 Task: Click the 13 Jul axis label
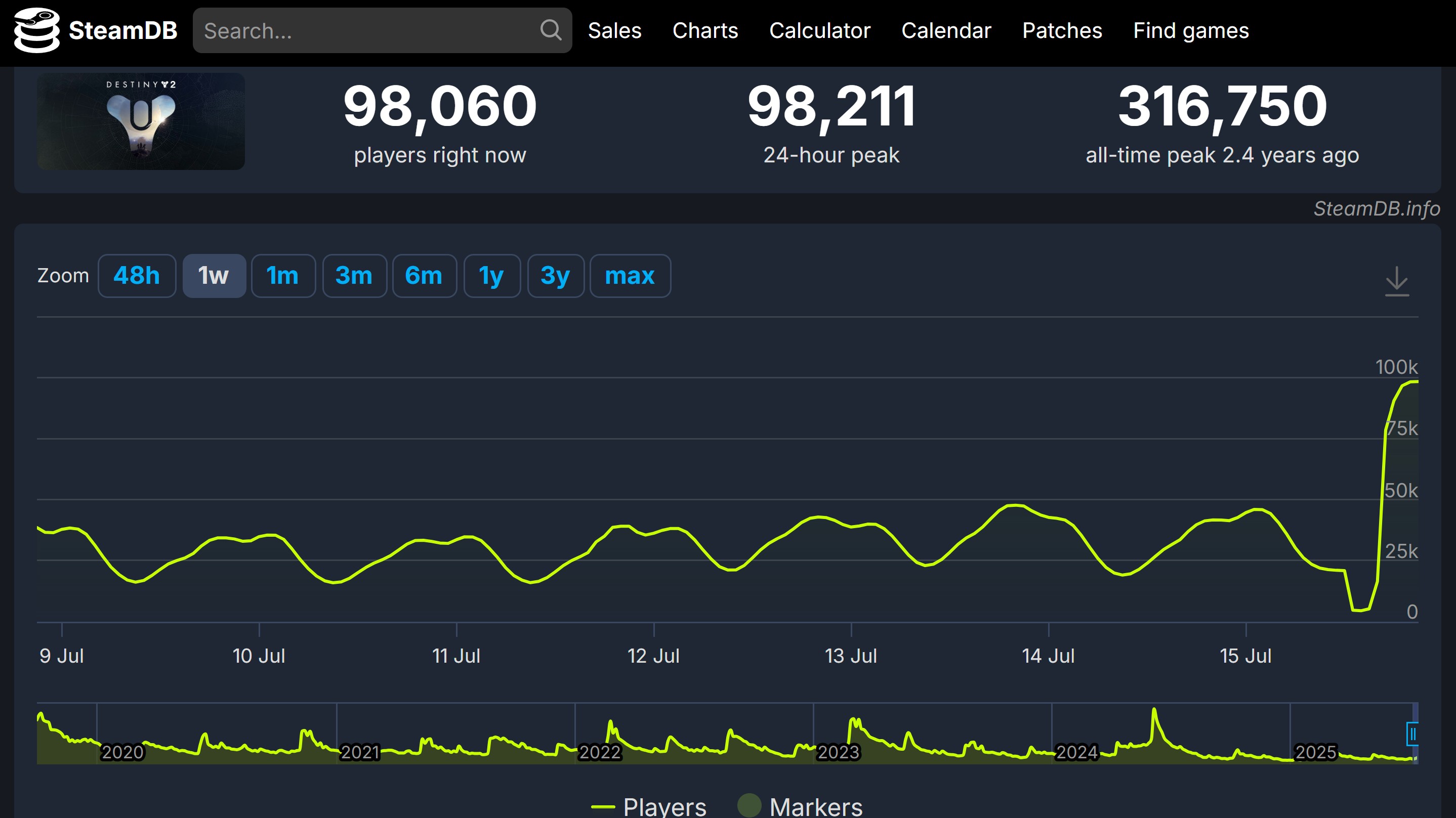coord(851,656)
